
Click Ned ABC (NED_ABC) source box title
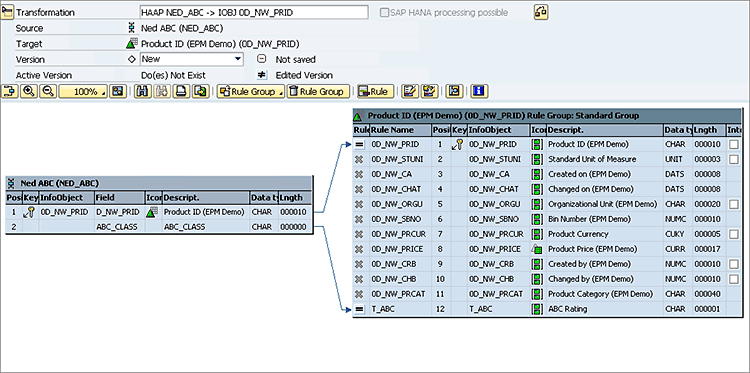tap(59, 183)
